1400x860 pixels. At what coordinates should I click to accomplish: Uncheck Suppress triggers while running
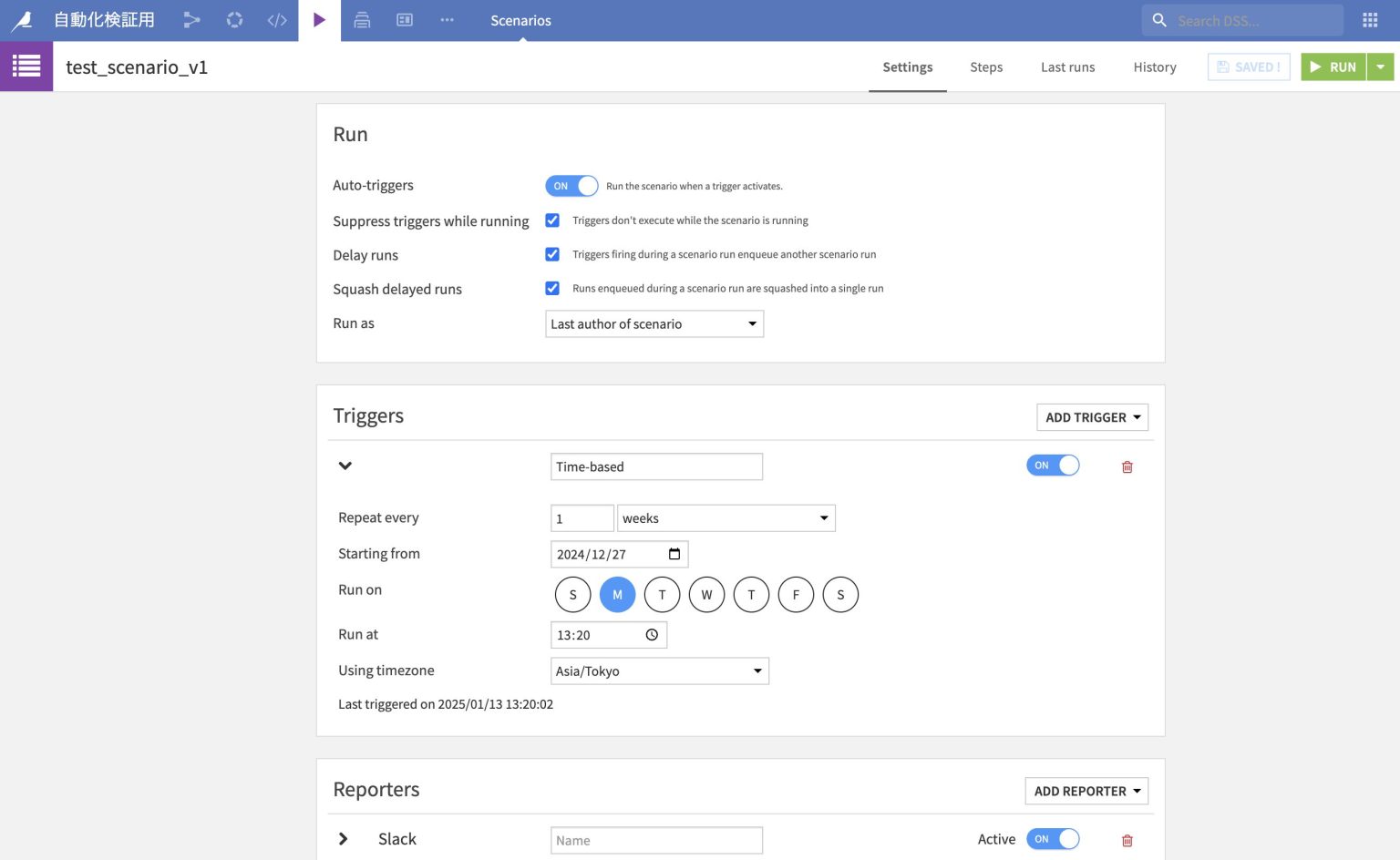click(x=552, y=220)
